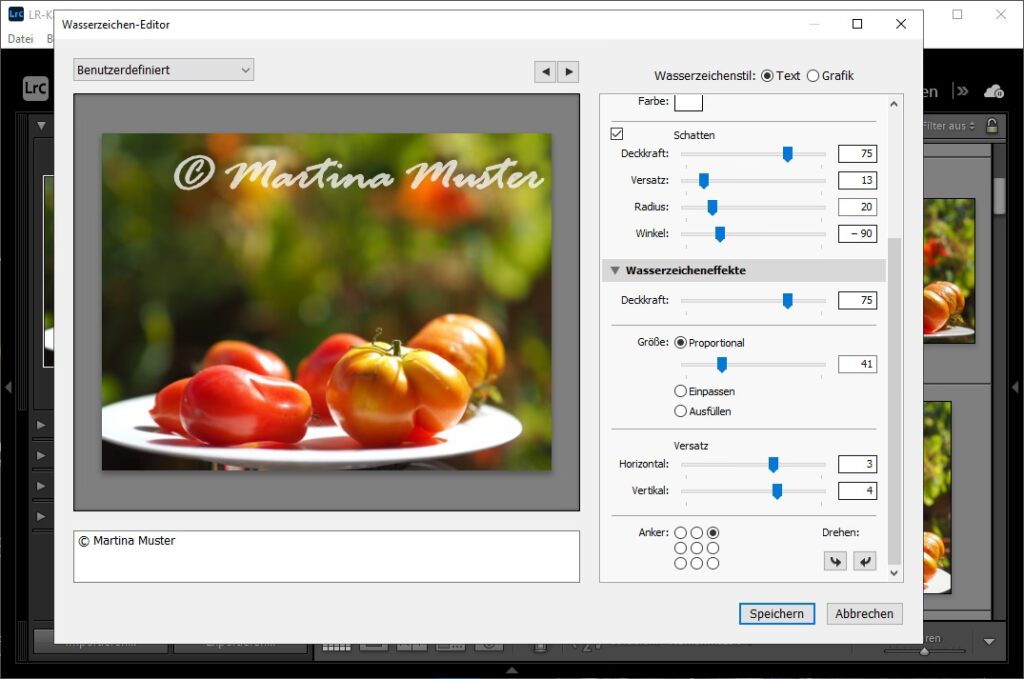This screenshot has height=679, width=1024.
Task: Click the filter lock icon
Action: pyautogui.click(x=991, y=126)
